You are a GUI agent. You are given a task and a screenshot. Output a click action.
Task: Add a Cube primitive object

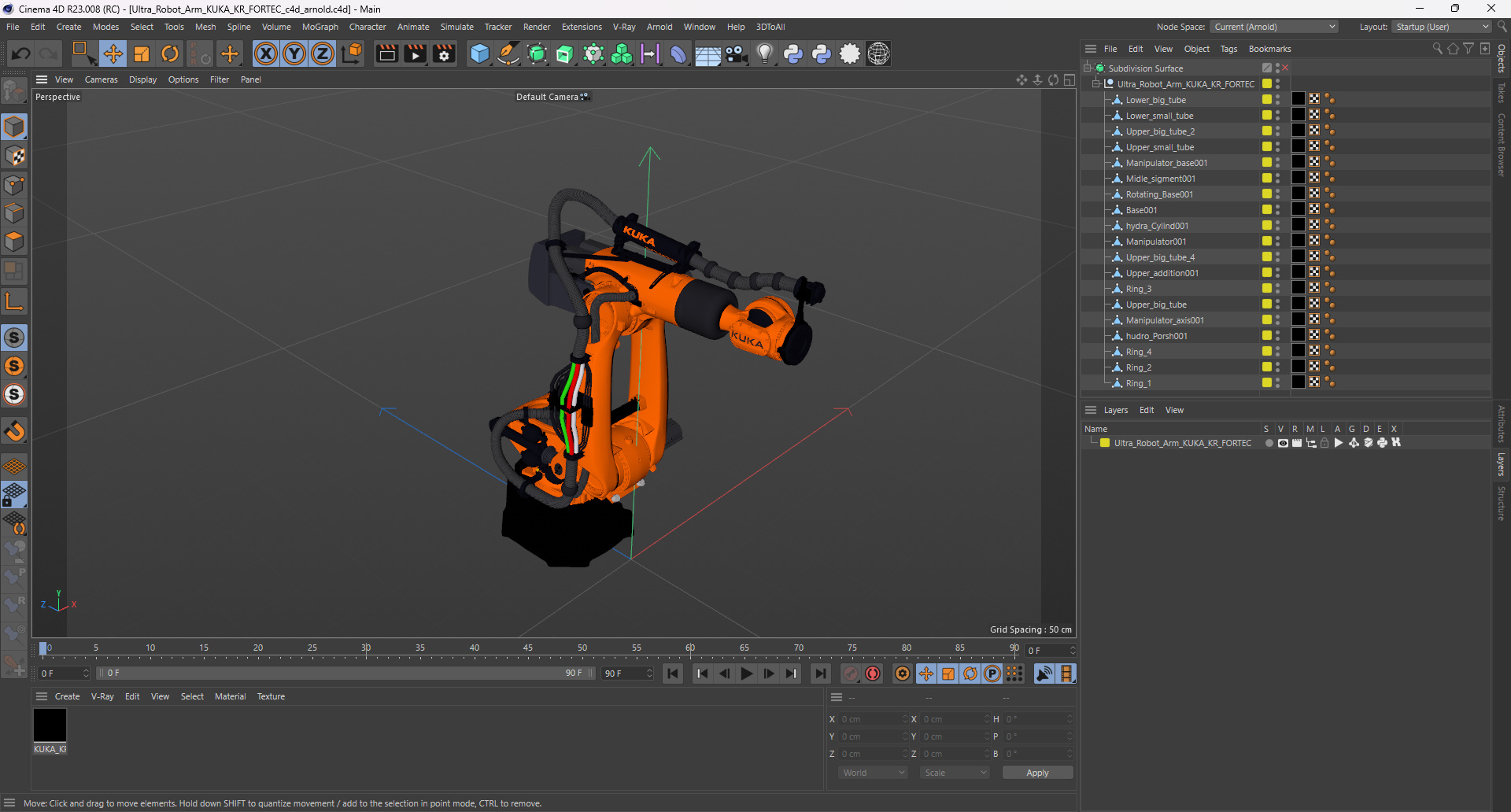(x=479, y=54)
